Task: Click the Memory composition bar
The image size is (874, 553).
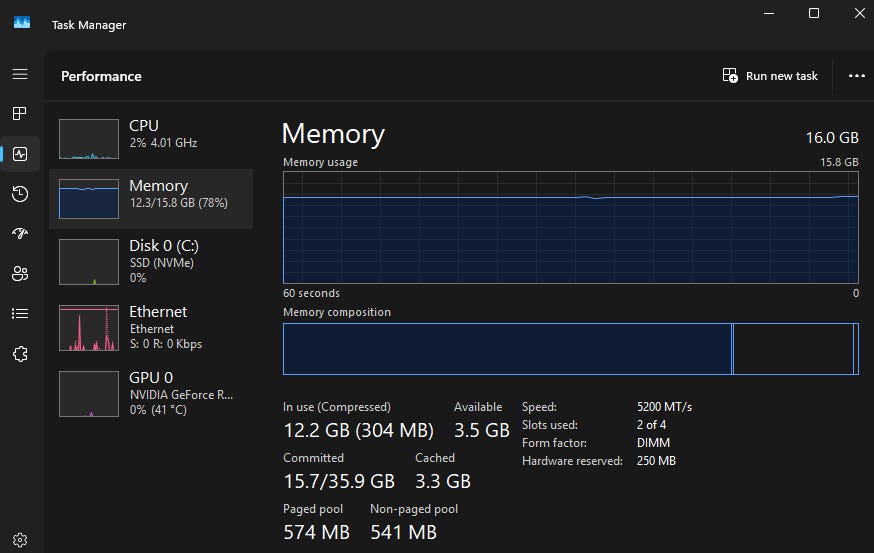Action: point(570,348)
